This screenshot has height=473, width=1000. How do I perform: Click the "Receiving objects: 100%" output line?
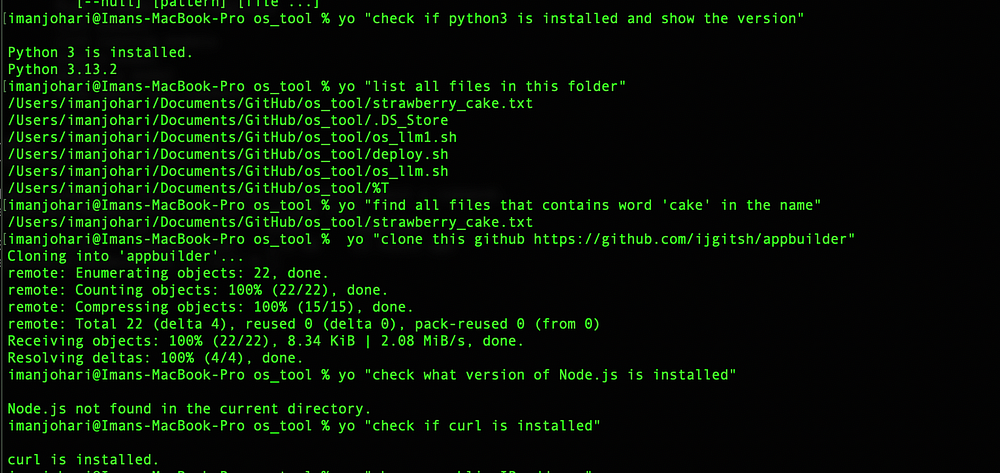(x=266, y=342)
